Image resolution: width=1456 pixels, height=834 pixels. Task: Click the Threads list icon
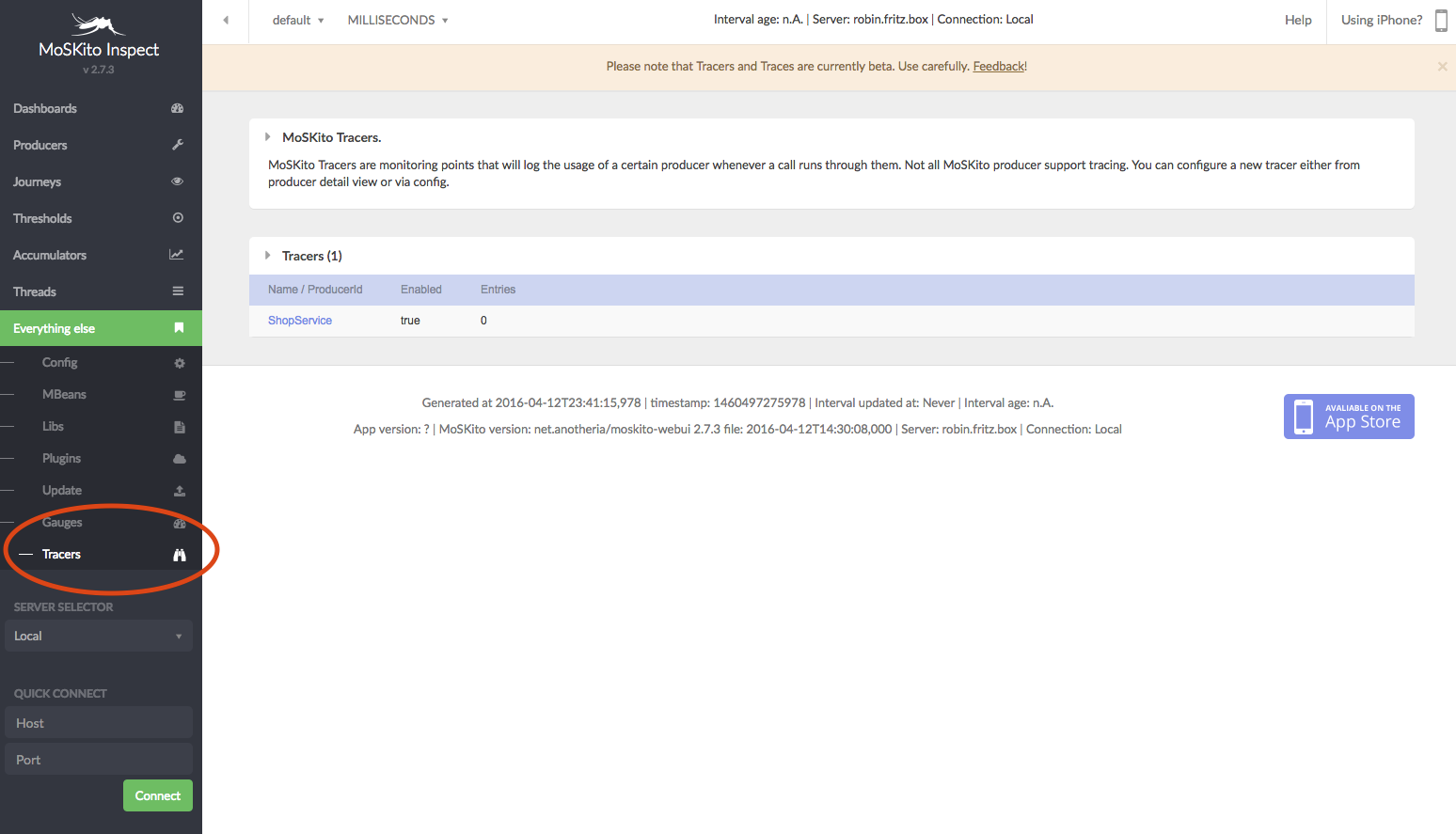pos(178,291)
